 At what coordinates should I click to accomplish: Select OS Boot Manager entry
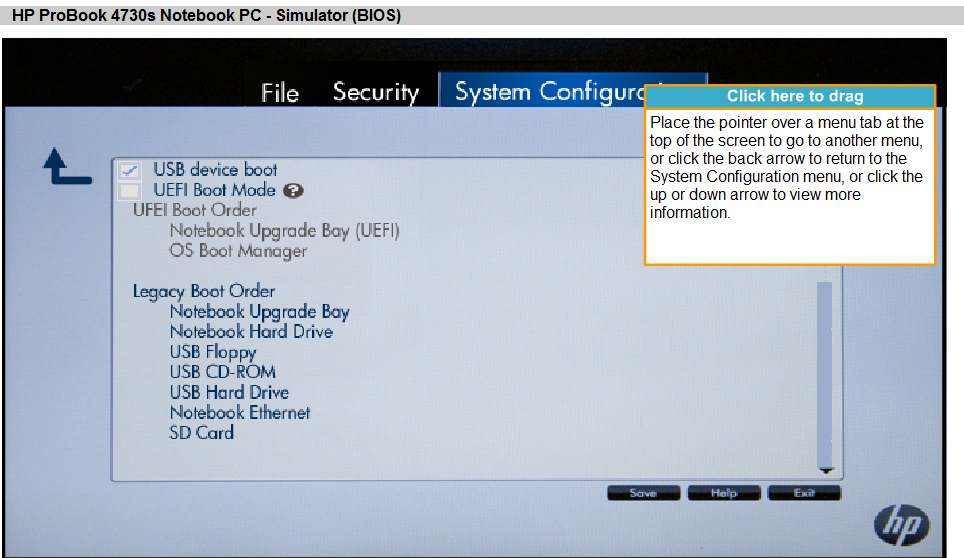point(238,251)
